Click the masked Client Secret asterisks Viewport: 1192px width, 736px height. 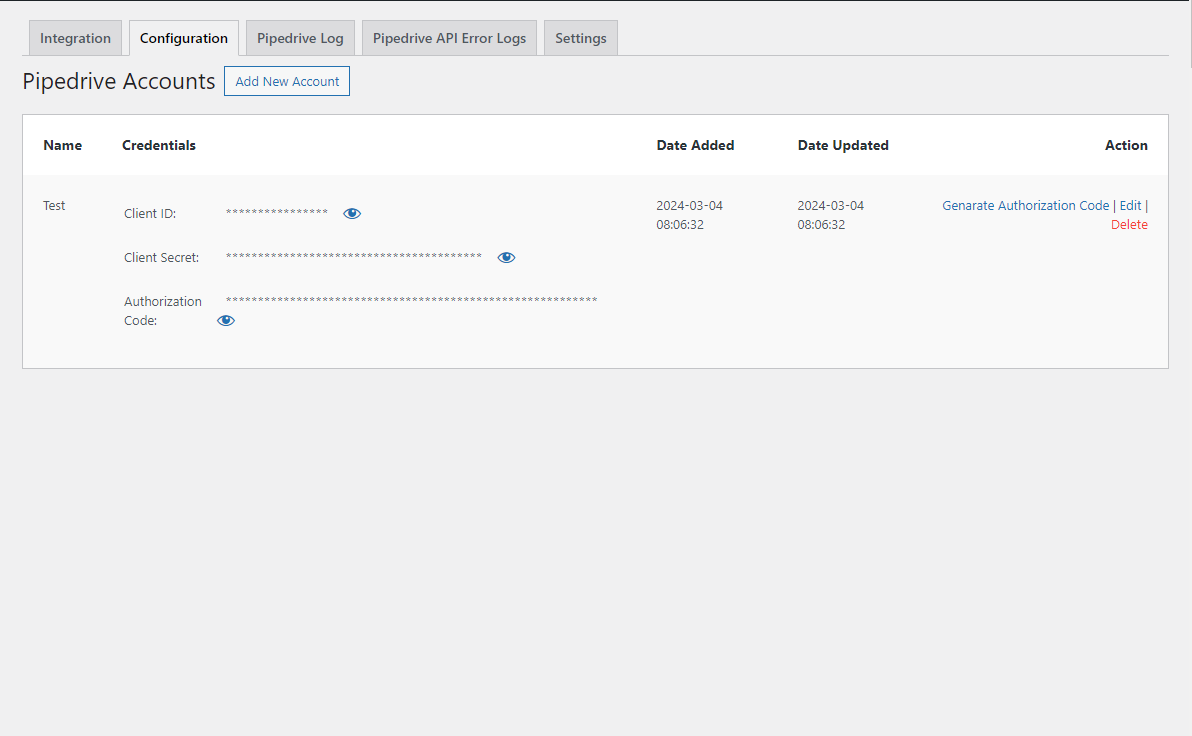click(x=353, y=257)
